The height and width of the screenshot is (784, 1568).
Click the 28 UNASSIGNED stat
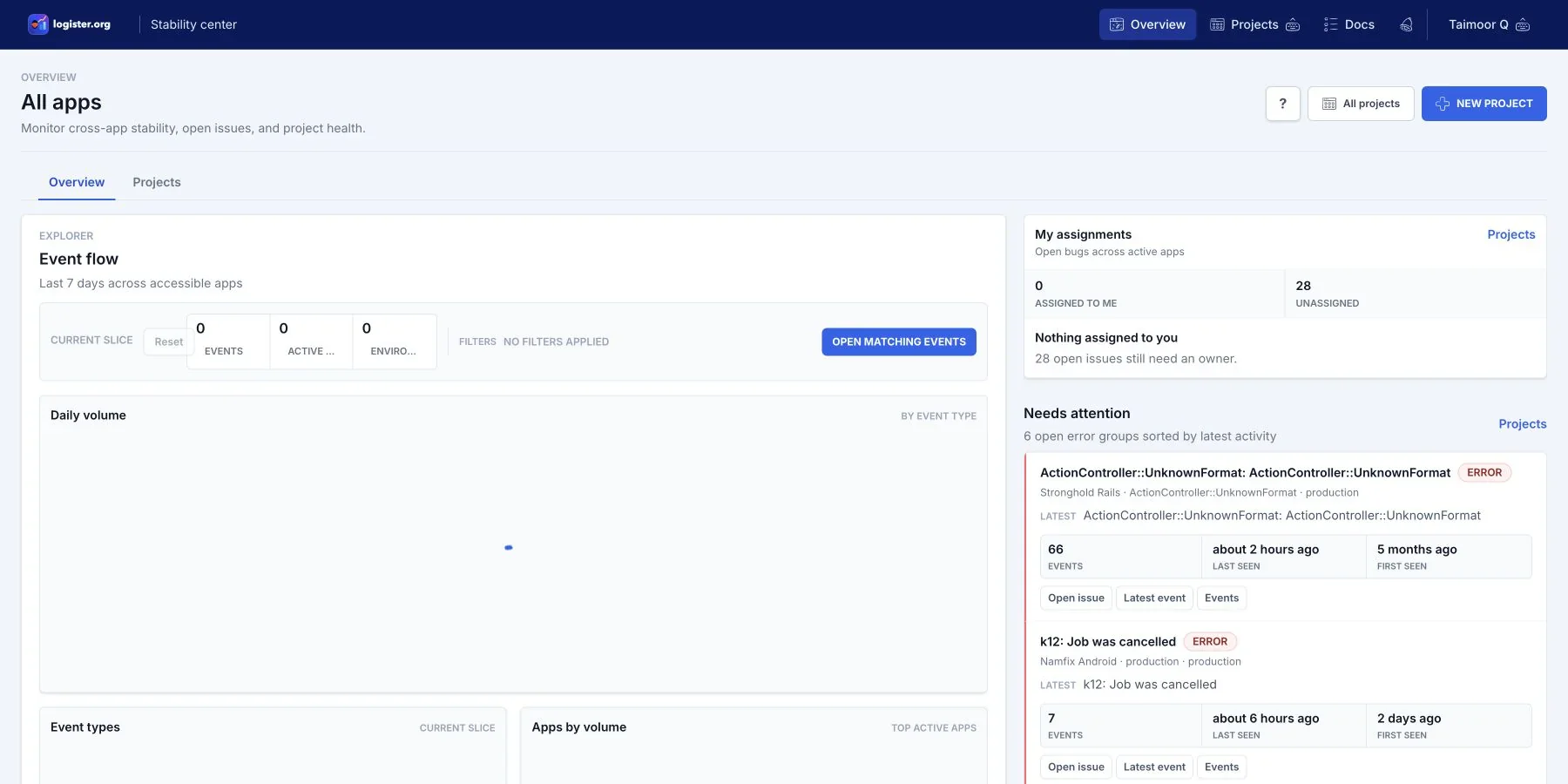[1415, 294]
